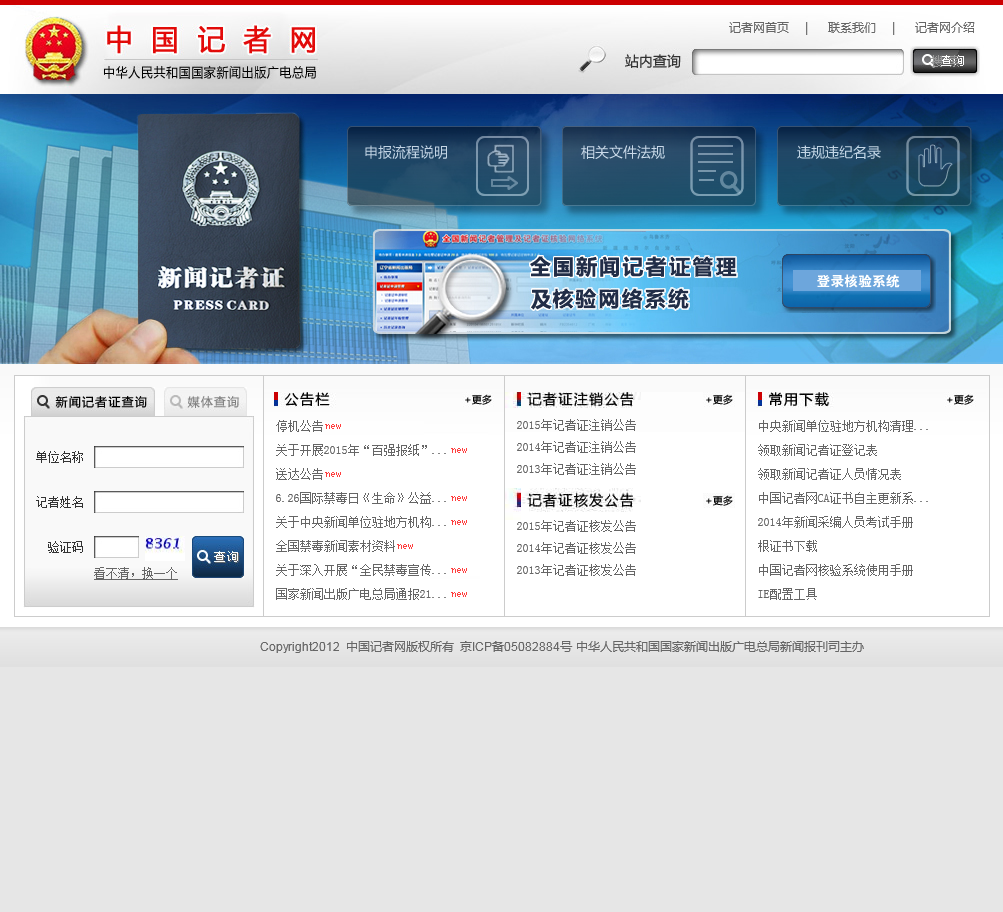1003x912 pixels.
Task: Expand 更多 for 记者证核发公告
Action: (x=720, y=501)
